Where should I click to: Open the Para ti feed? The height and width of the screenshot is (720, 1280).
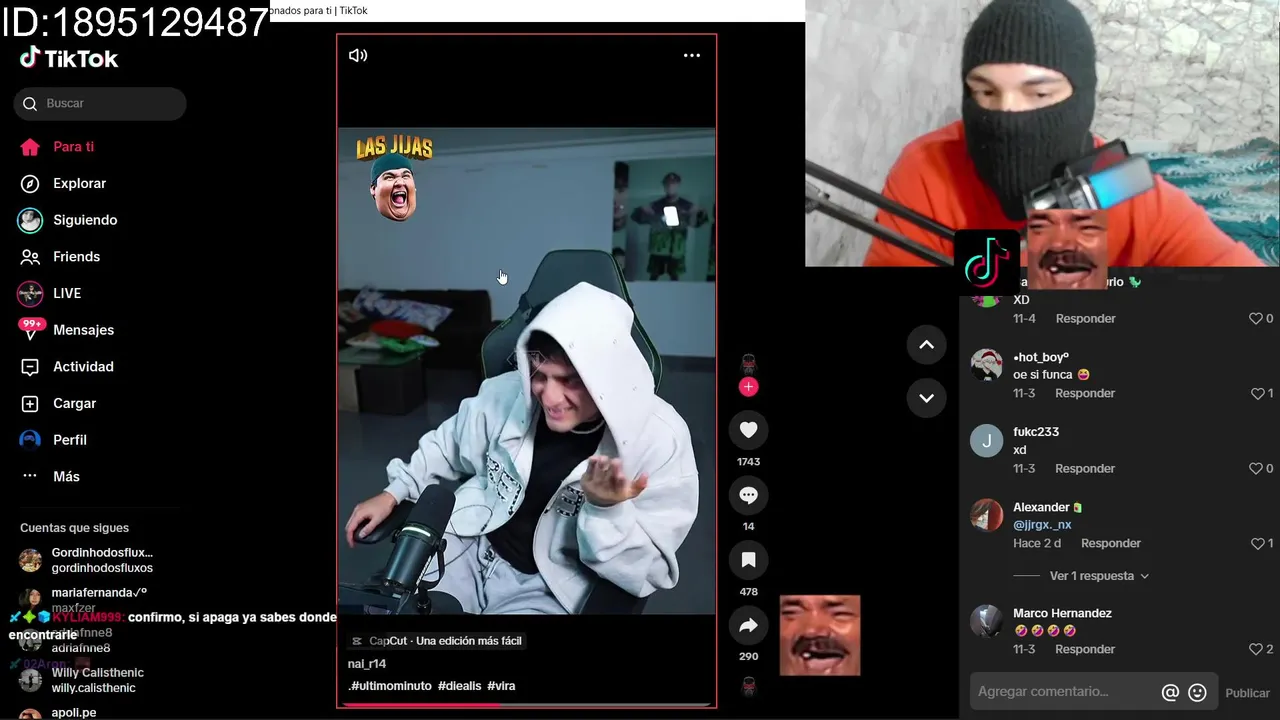73,147
